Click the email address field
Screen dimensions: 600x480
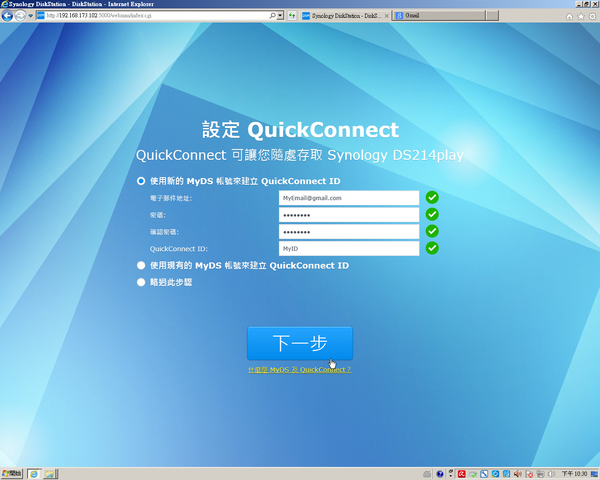(349, 198)
